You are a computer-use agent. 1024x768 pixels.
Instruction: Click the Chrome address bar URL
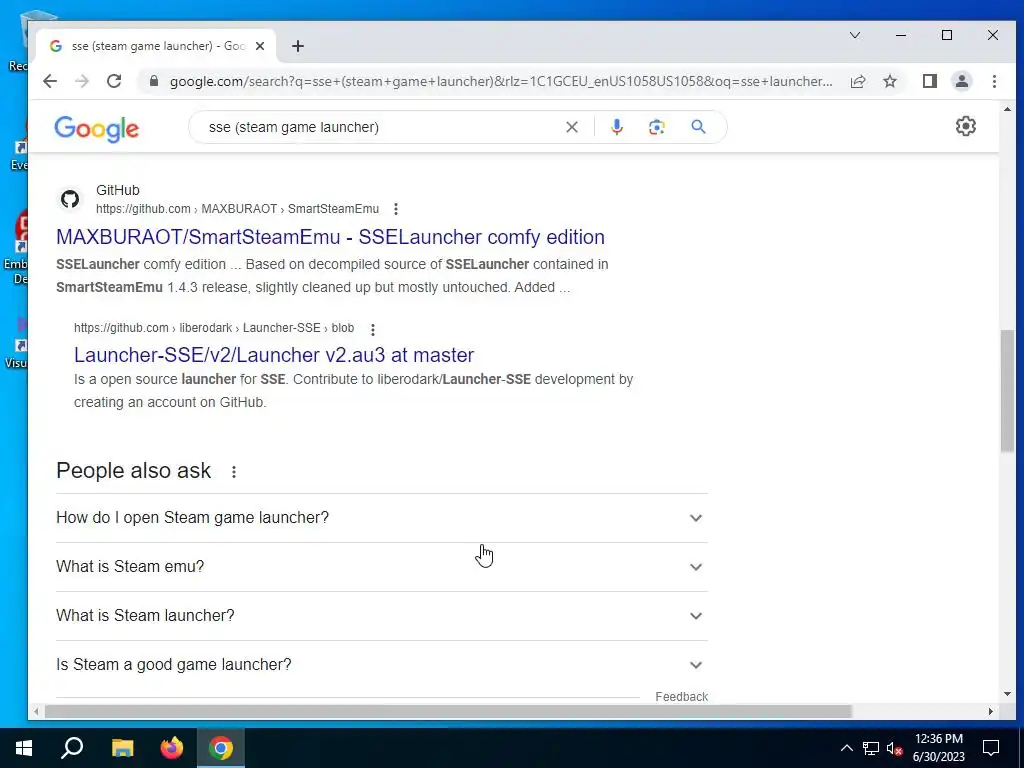(500, 81)
